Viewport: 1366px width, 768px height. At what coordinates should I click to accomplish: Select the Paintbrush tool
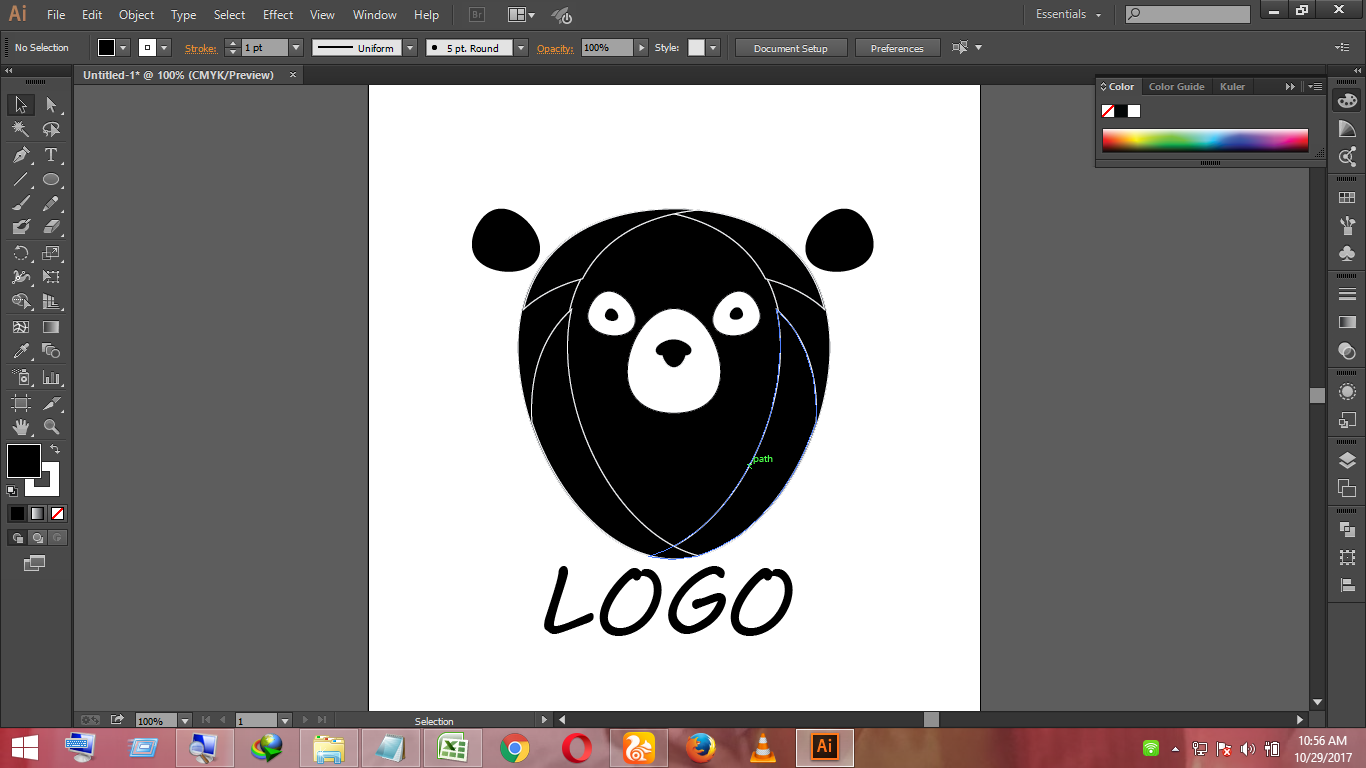pyautogui.click(x=21, y=204)
